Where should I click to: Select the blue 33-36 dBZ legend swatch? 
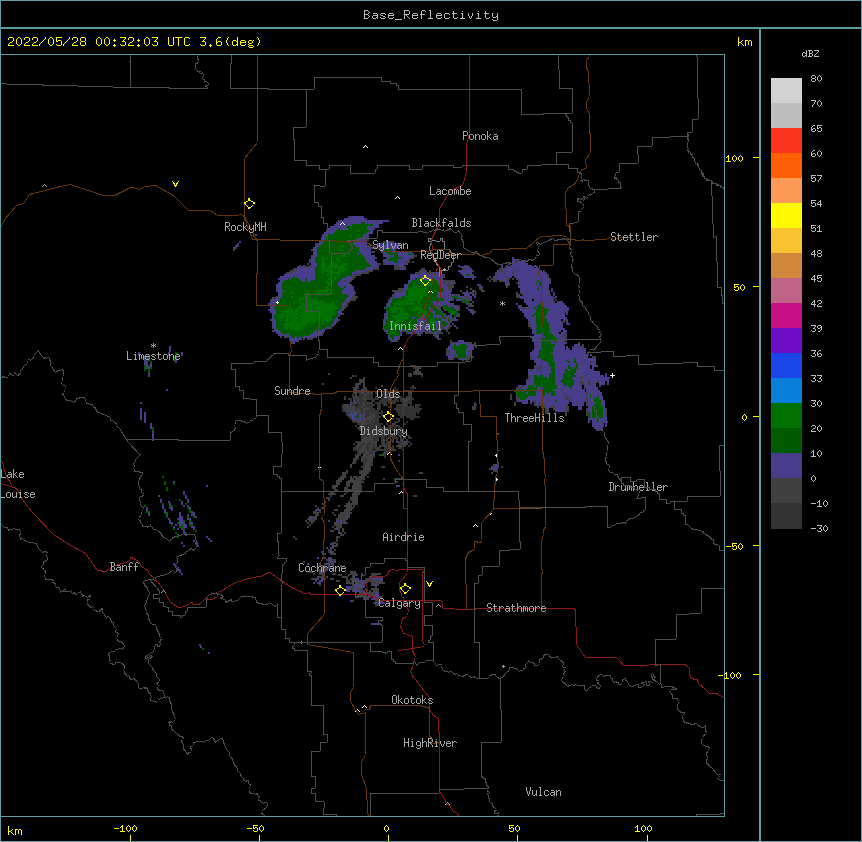click(786, 365)
